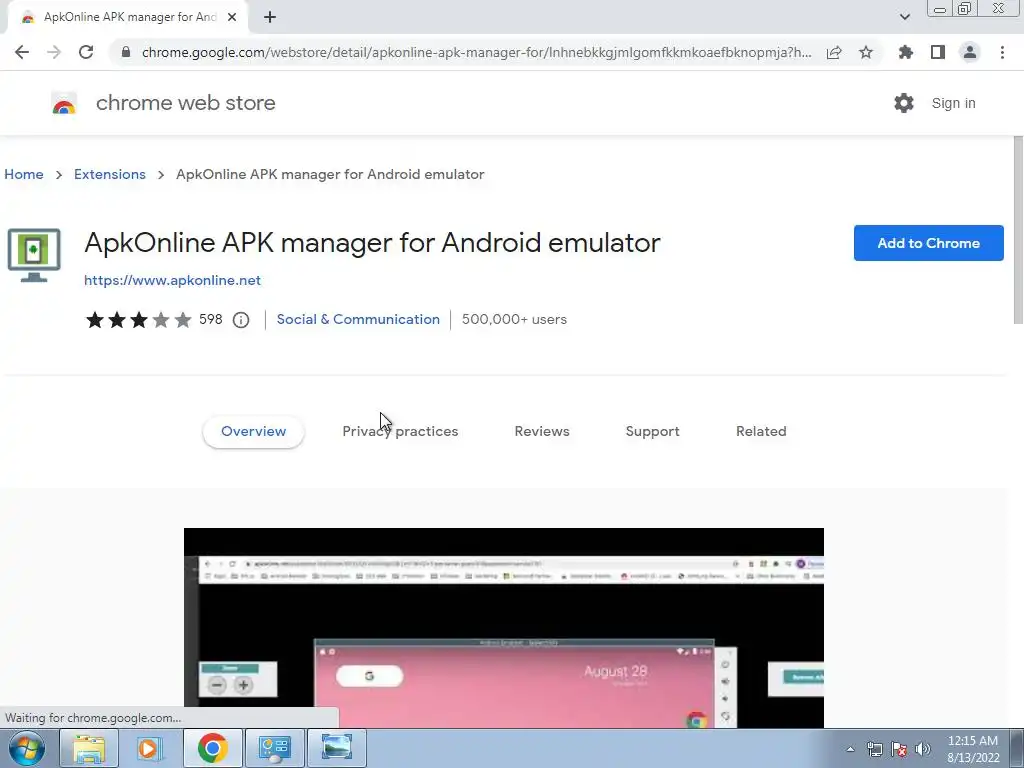Click the 500,000+ users text
This screenshot has width=1024, height=768.
[514, 319]
